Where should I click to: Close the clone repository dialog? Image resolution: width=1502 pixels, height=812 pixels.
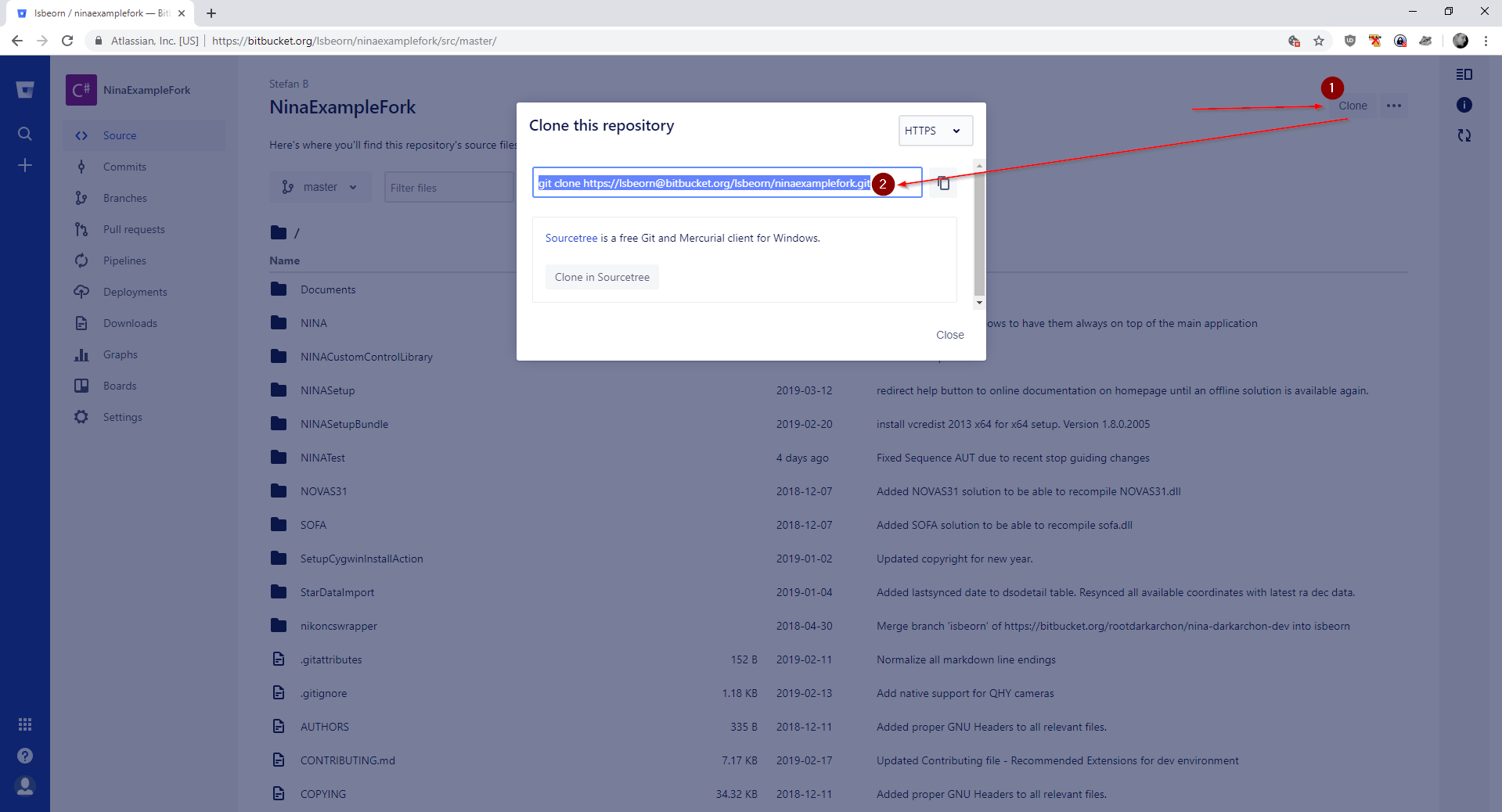point(950,335)
